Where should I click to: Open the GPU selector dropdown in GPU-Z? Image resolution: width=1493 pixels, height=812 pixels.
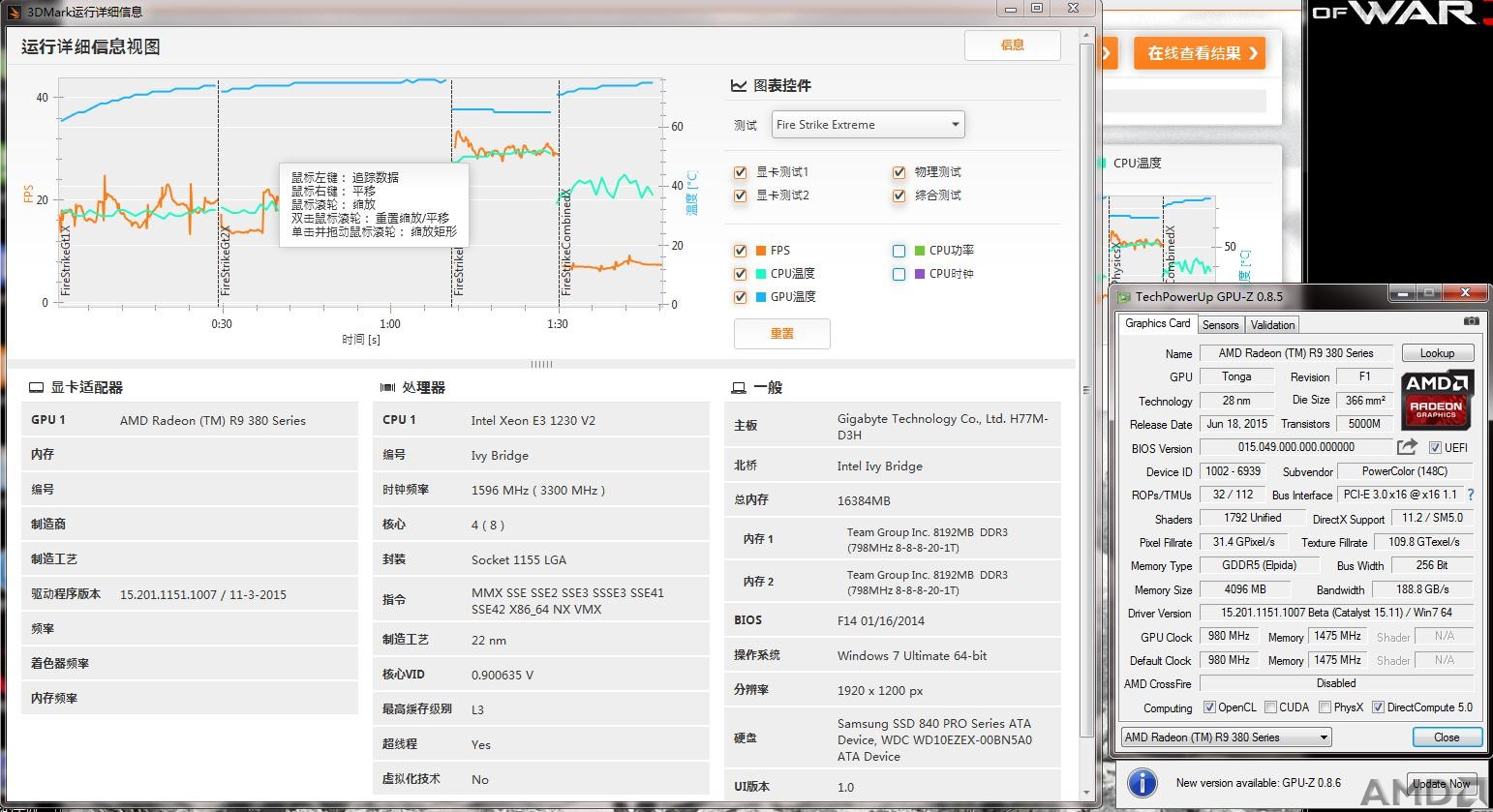pos(1226,737)
